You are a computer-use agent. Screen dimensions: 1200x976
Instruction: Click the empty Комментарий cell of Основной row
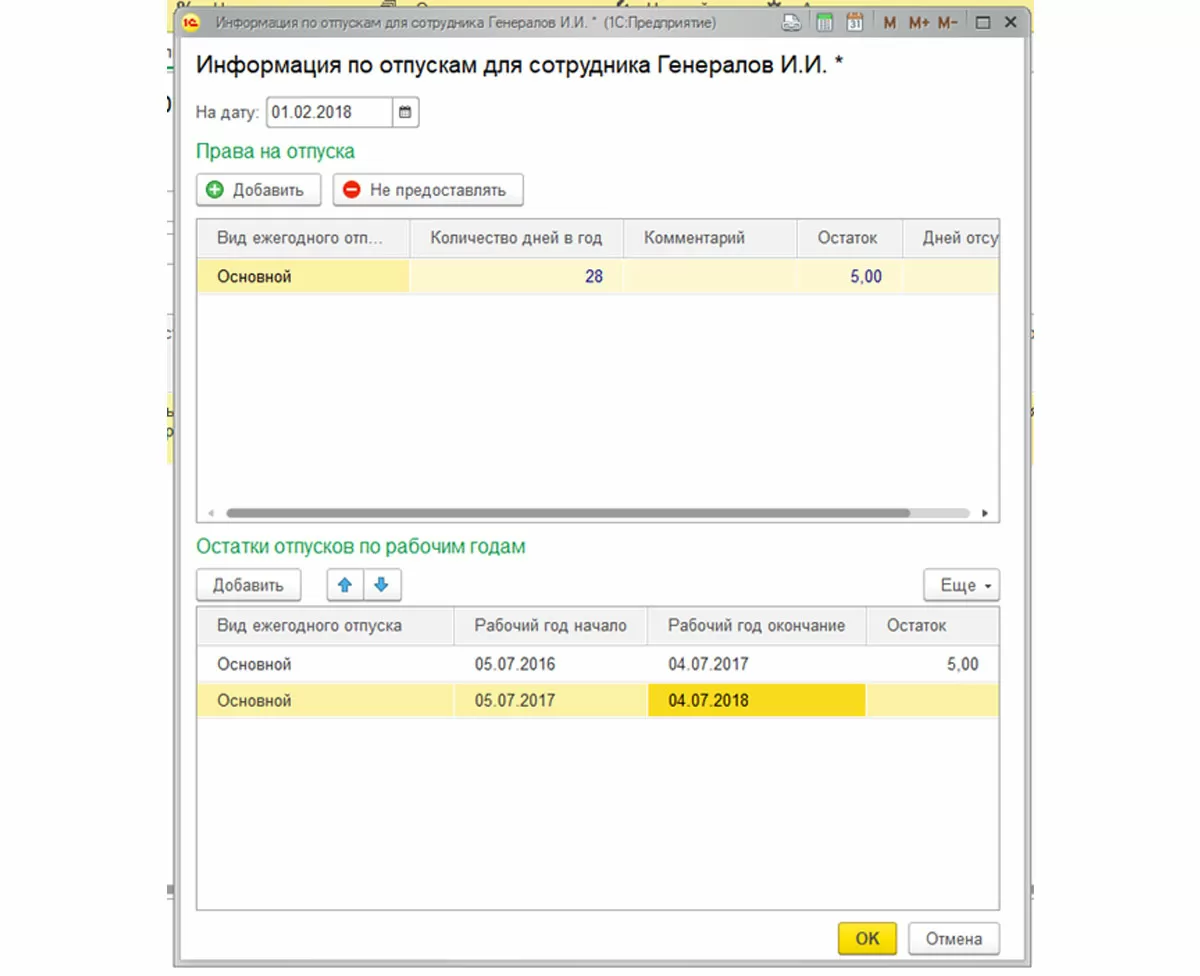tap(710, 276)
